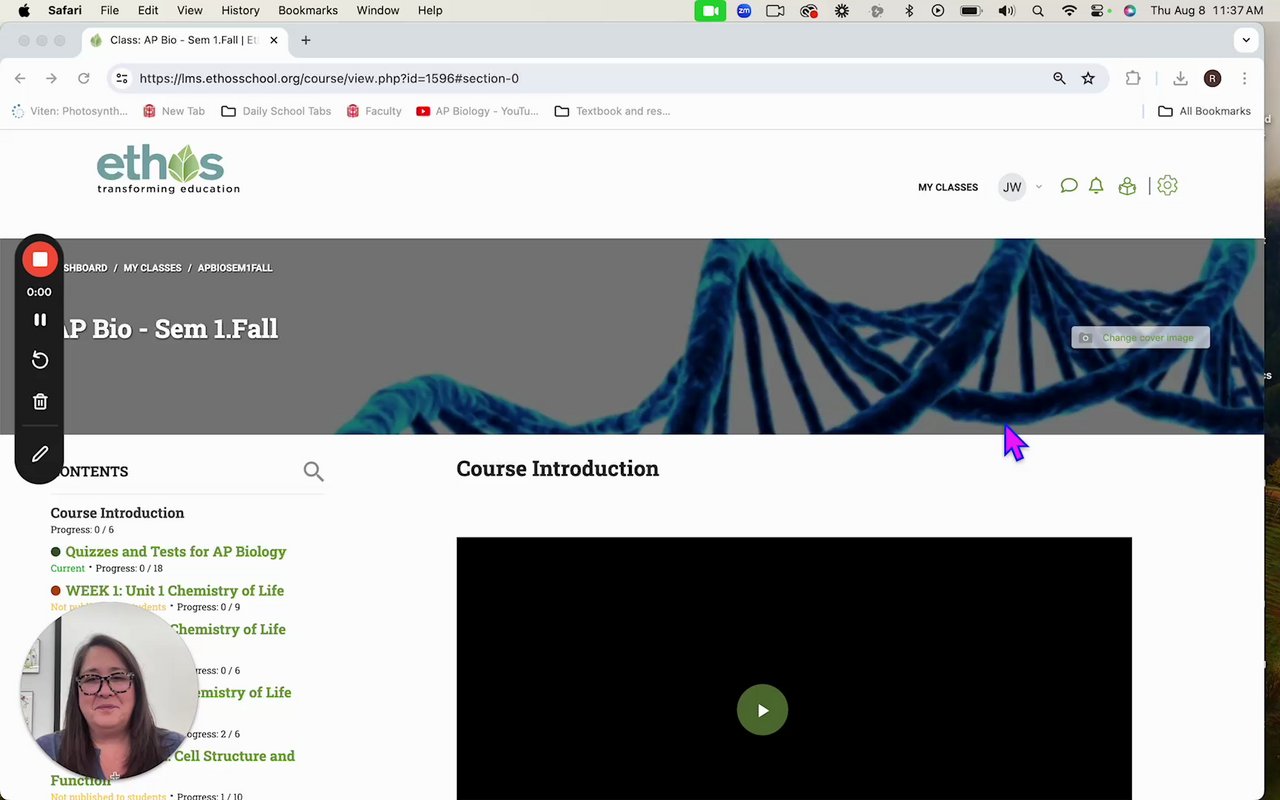Open the View menu

[x=189, y=10]
